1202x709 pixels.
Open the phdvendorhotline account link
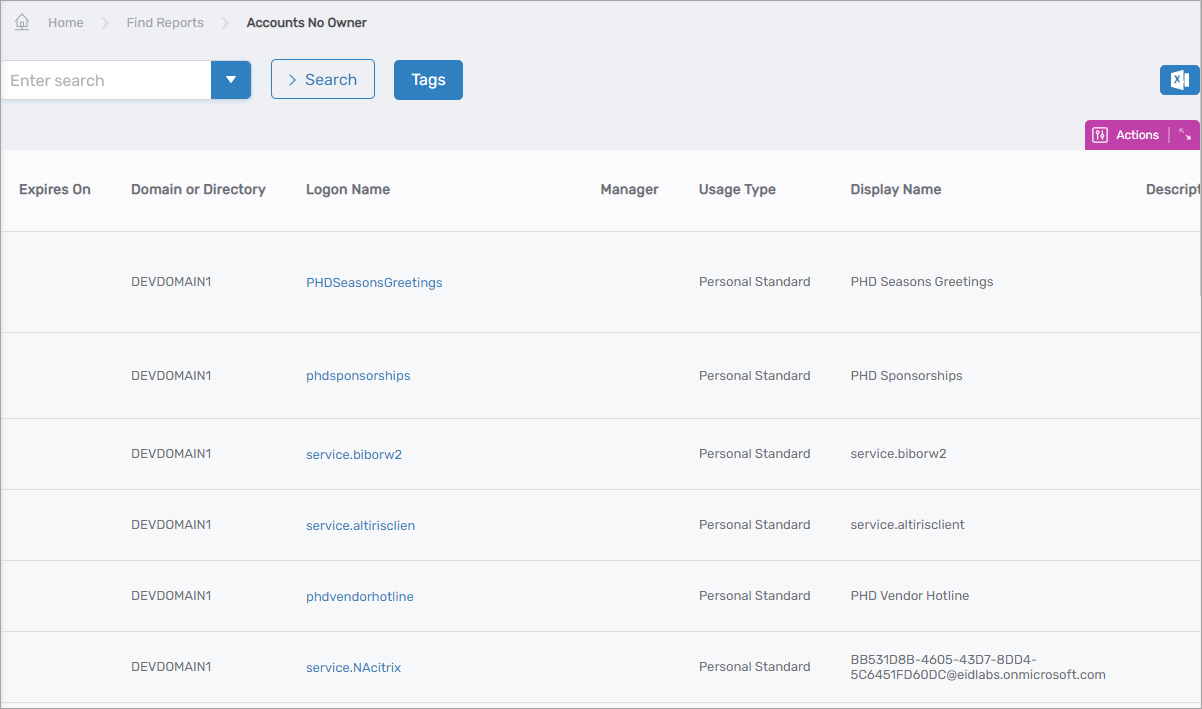point(360,597)
